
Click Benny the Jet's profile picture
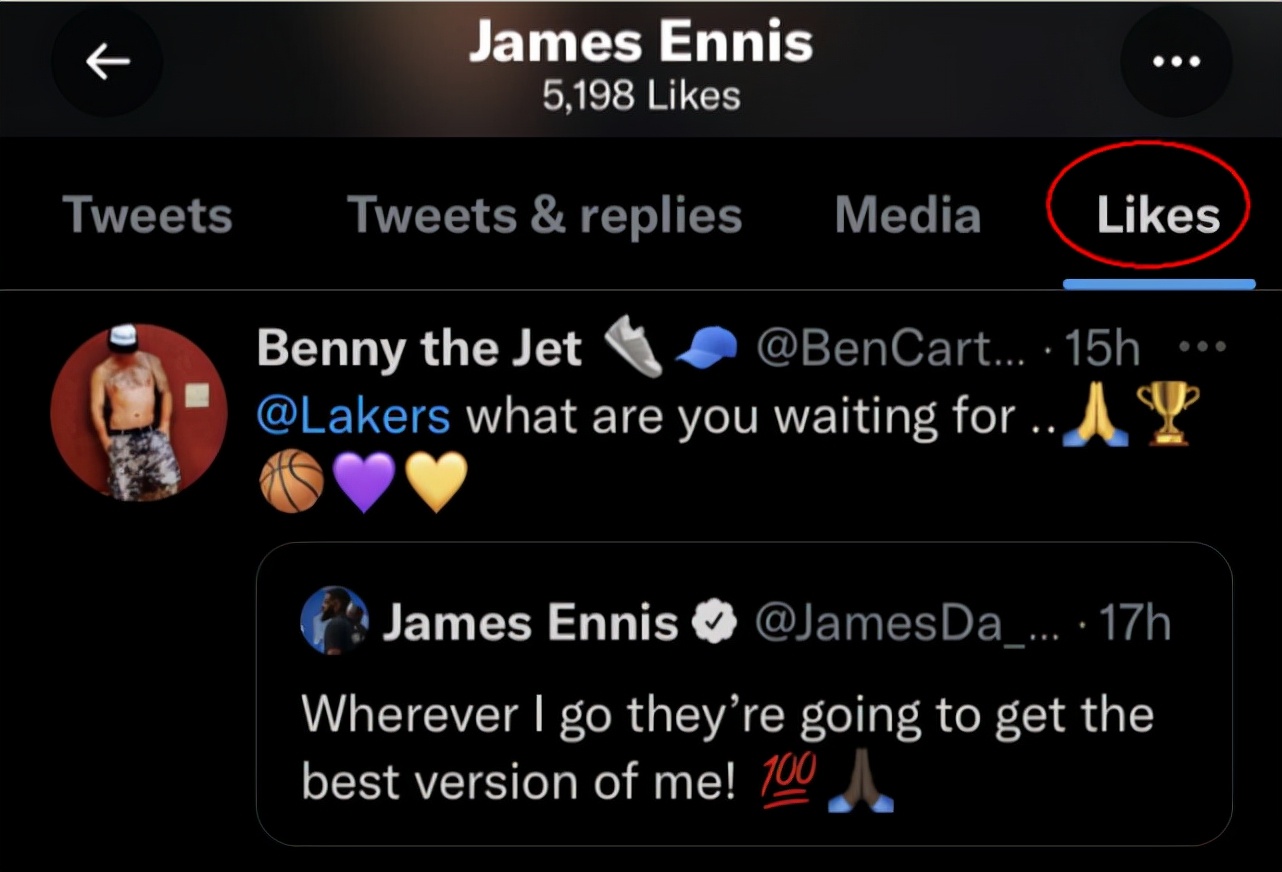138,411
